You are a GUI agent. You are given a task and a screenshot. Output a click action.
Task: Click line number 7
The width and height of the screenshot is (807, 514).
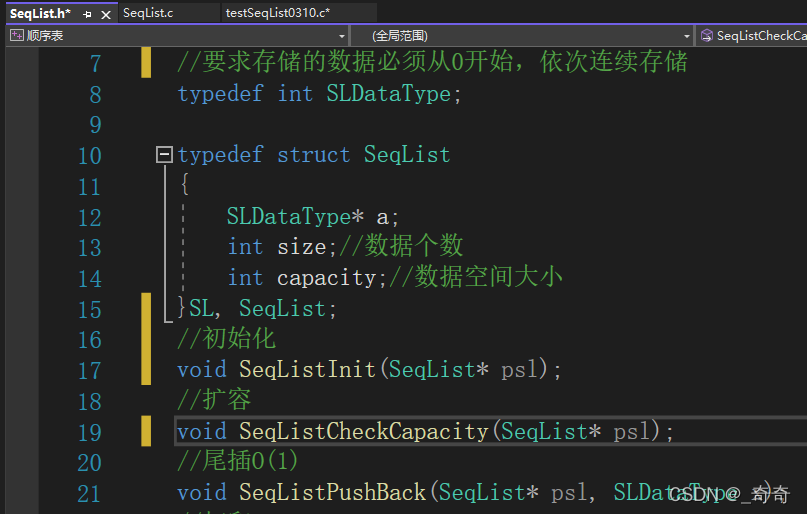(x=95, y=63)
